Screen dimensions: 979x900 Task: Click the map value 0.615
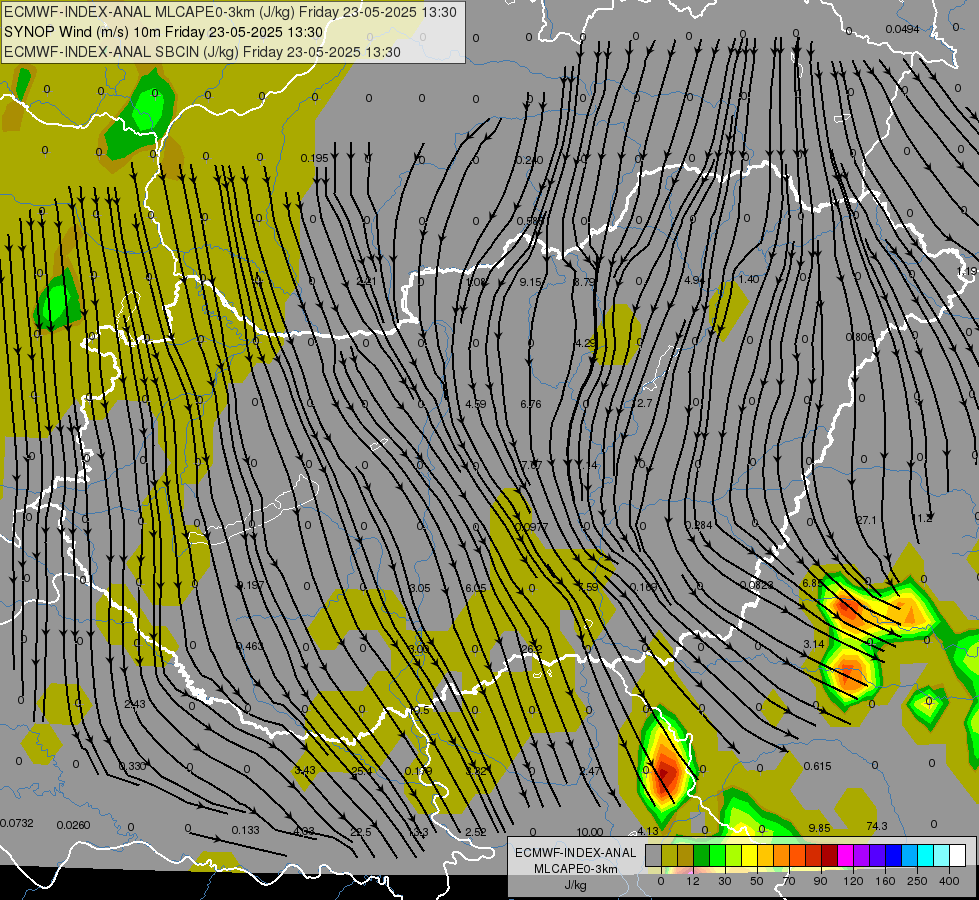click(817, 766)
